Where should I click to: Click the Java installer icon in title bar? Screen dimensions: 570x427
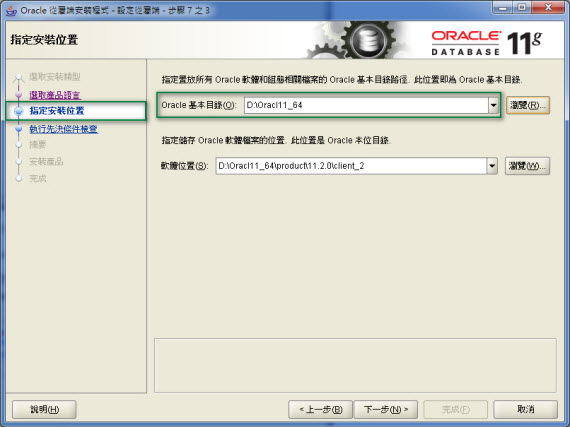tap(11, 11)
